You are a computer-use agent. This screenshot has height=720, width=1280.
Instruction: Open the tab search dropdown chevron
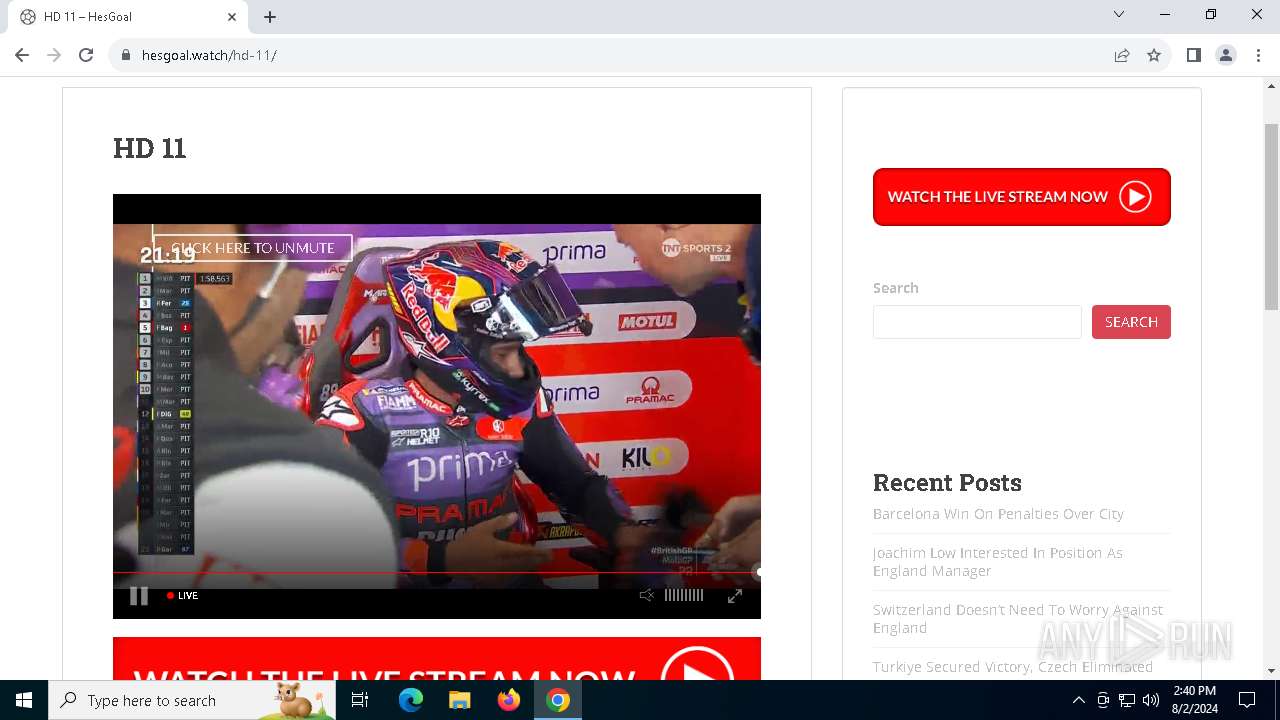pyautogui.click(x=1119, y=14)
